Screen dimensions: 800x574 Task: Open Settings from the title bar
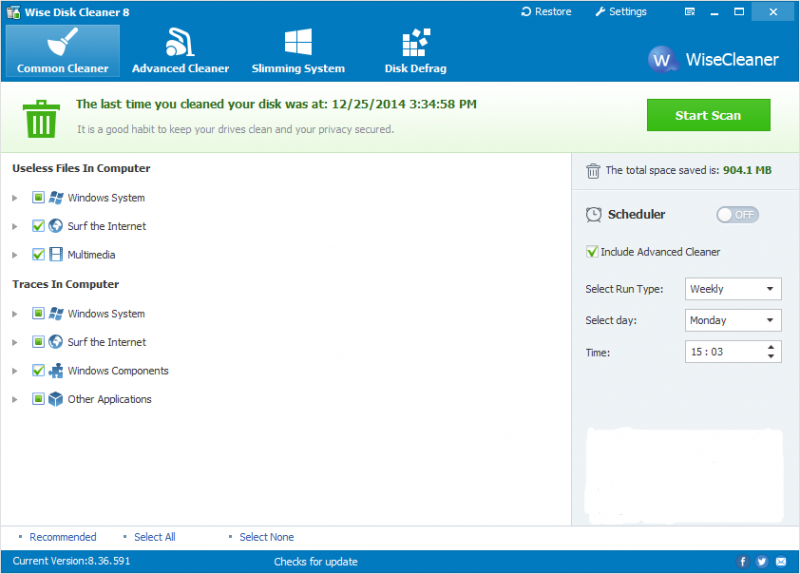click(621, 12)
